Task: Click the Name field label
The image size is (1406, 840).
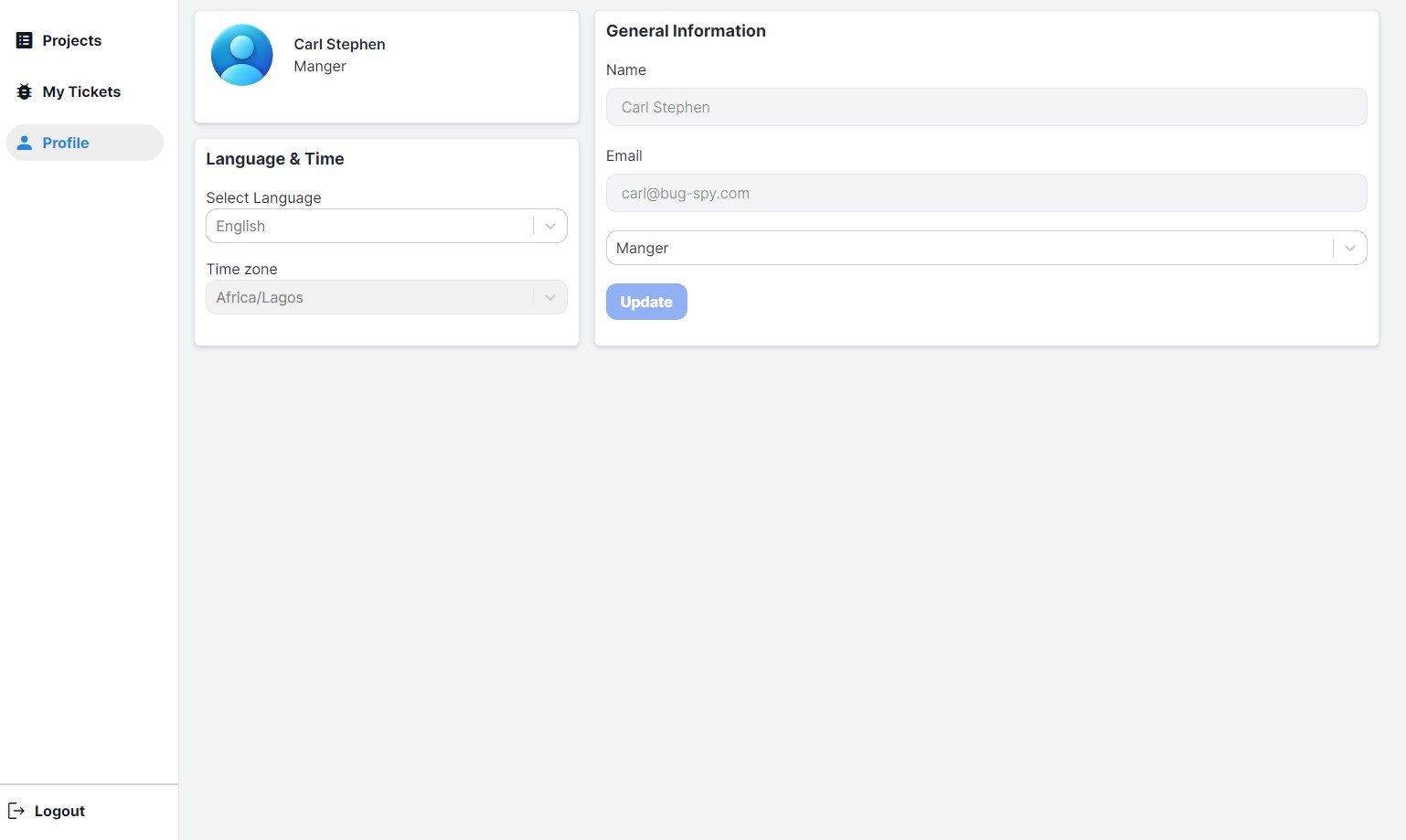Action: [626, 69]
